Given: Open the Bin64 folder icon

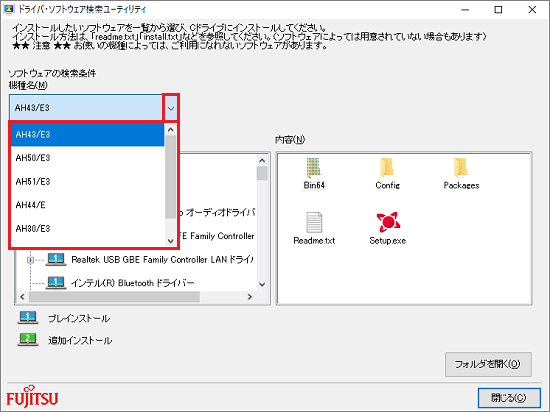Looking at the screenshot, I should coord(313,168).
